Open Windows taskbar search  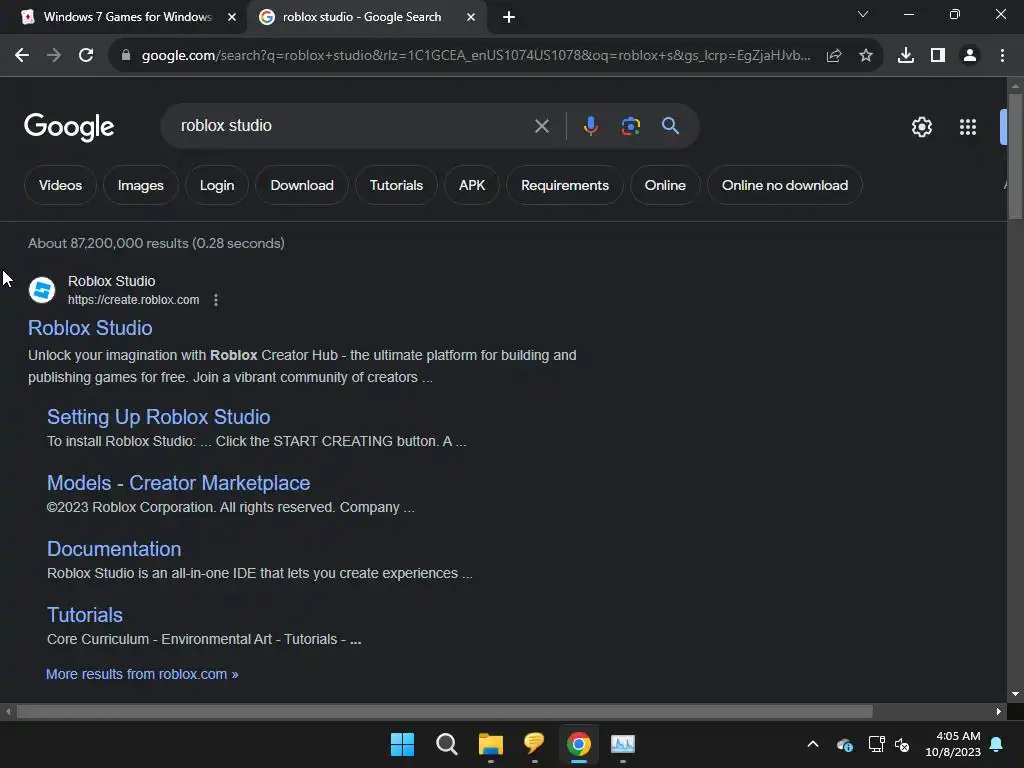[x=447, y=744]
